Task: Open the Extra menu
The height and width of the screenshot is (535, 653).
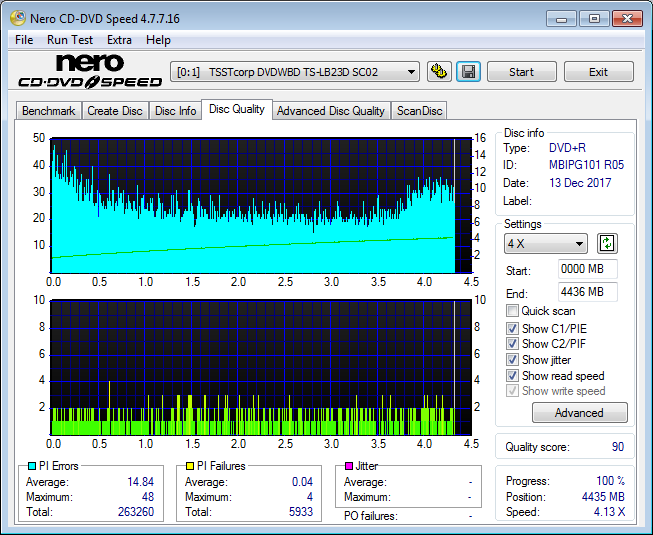Action: click(119, 40)
